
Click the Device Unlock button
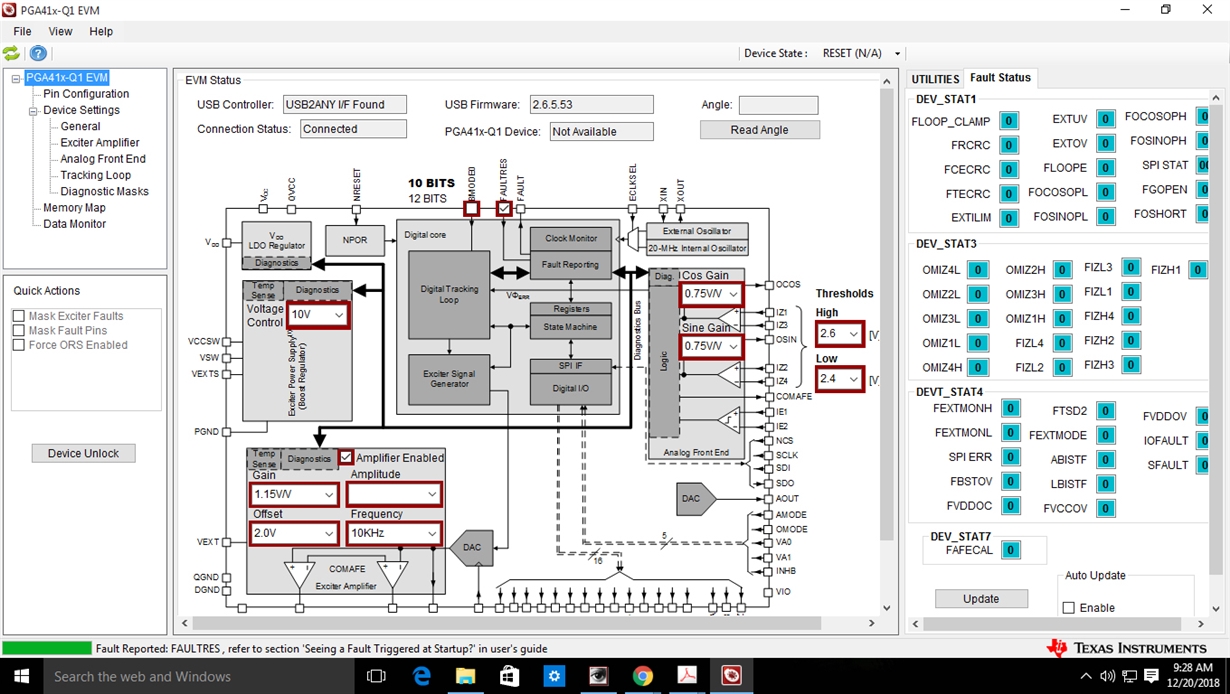[84, 453]
